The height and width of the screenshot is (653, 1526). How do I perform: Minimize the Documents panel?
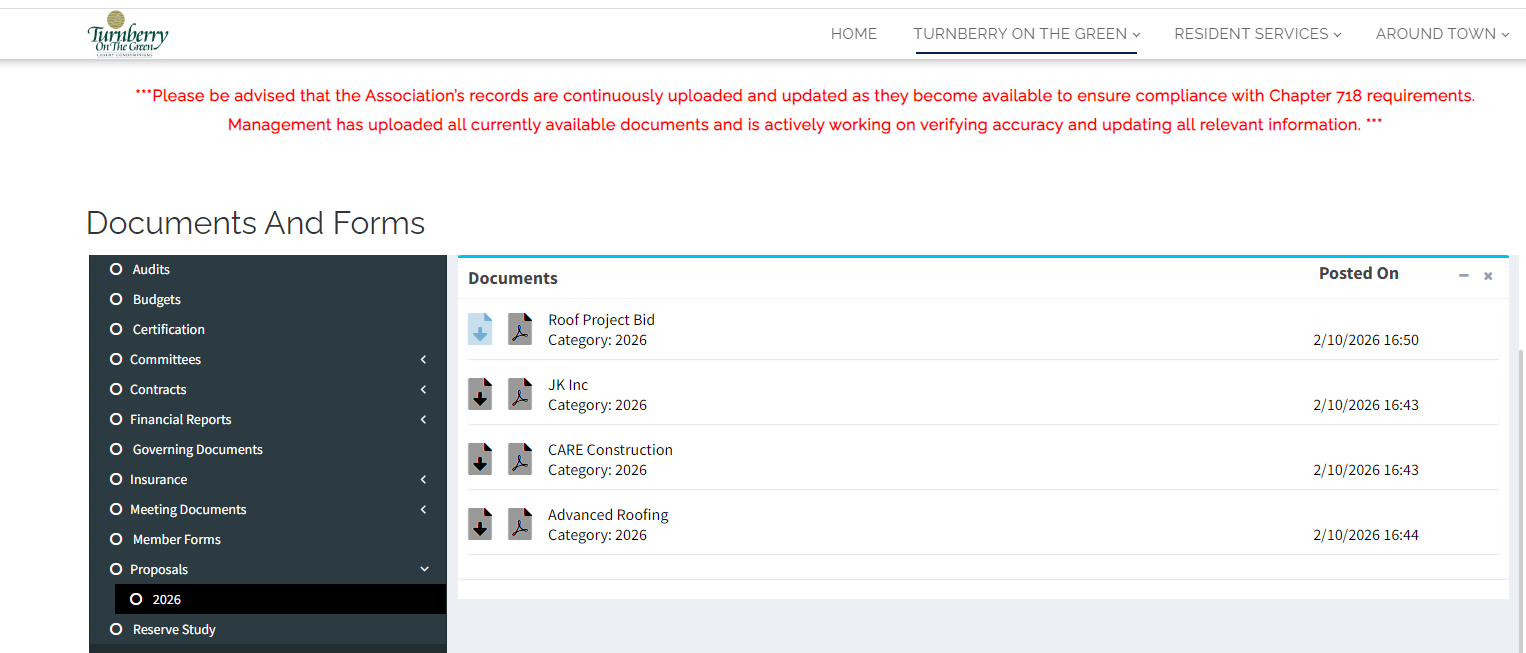tap(1463, 276)
